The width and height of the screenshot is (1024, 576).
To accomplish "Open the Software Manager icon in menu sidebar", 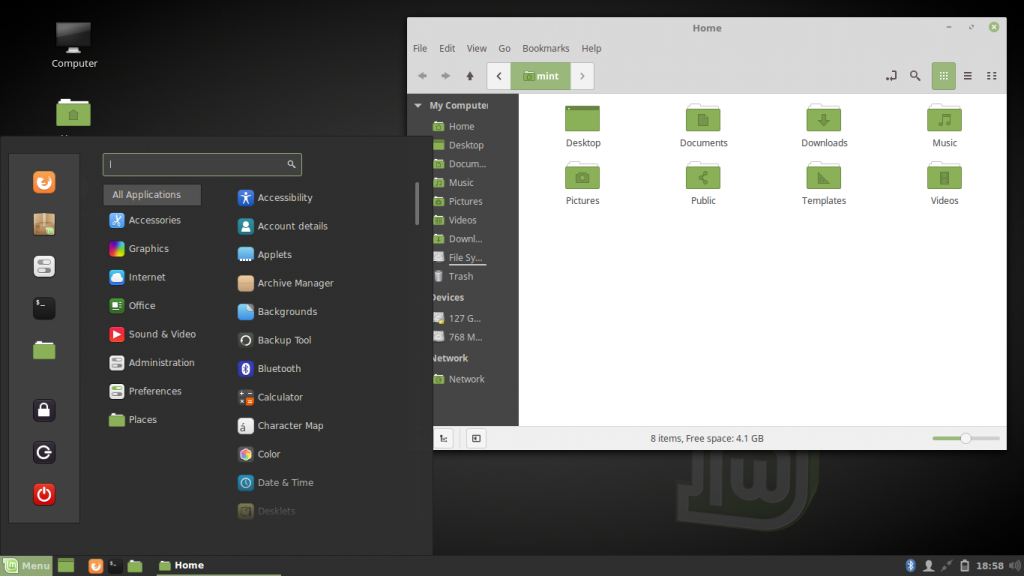I will coord(43,224).
